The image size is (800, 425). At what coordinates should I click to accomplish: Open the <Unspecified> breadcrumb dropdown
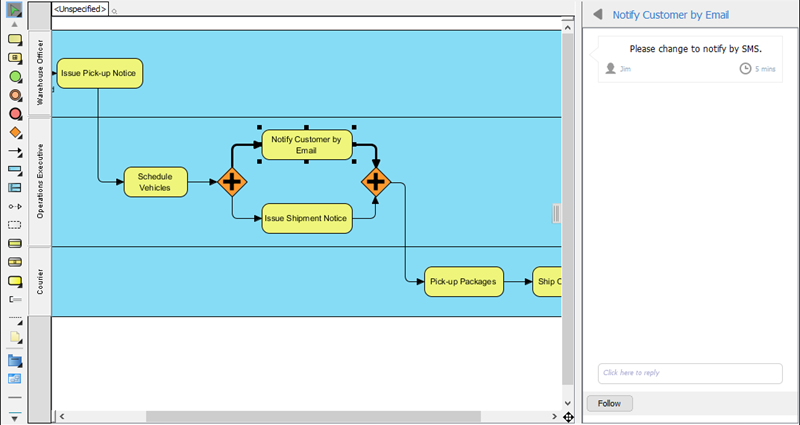[x=80, y=9]
